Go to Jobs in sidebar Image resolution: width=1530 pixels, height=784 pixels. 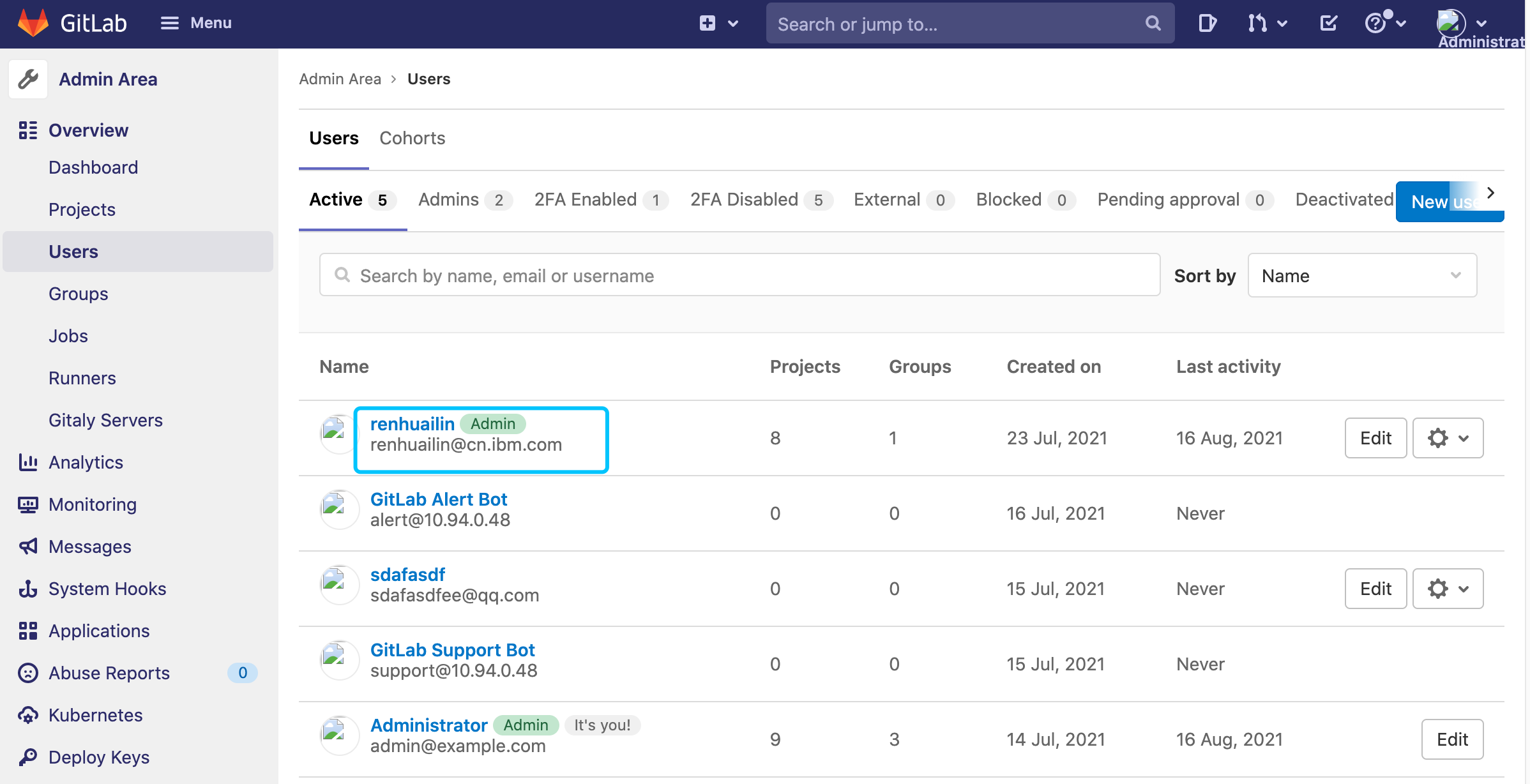68,336
